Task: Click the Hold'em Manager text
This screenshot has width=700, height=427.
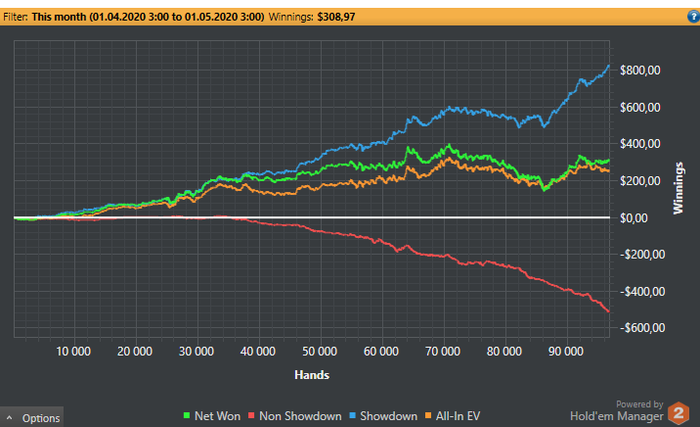Action: pos(617,416)
